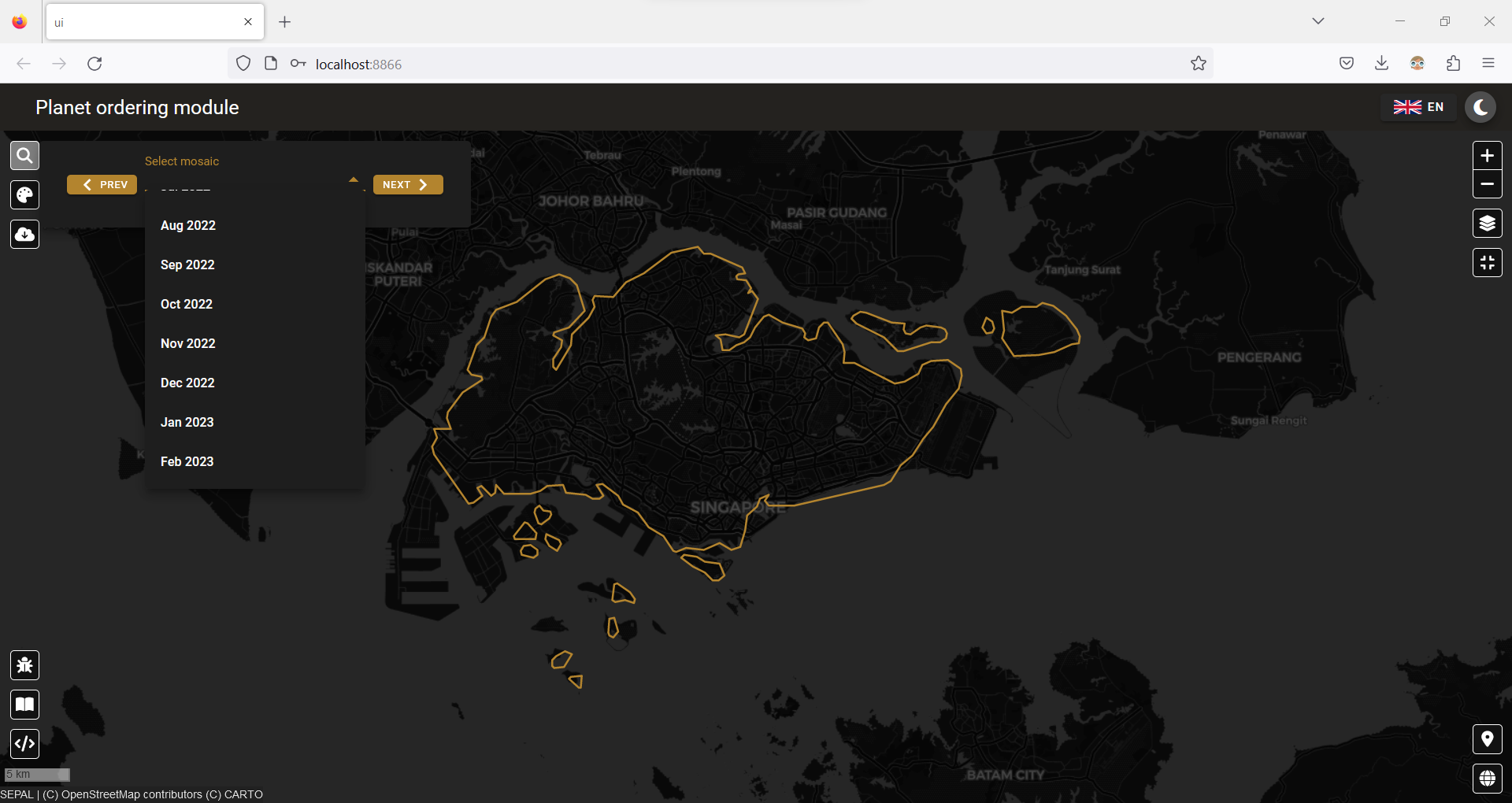Go to previous mosaic with PREV
The width and height of the screenshot is (1512, 803).
(x=102, y=184)
